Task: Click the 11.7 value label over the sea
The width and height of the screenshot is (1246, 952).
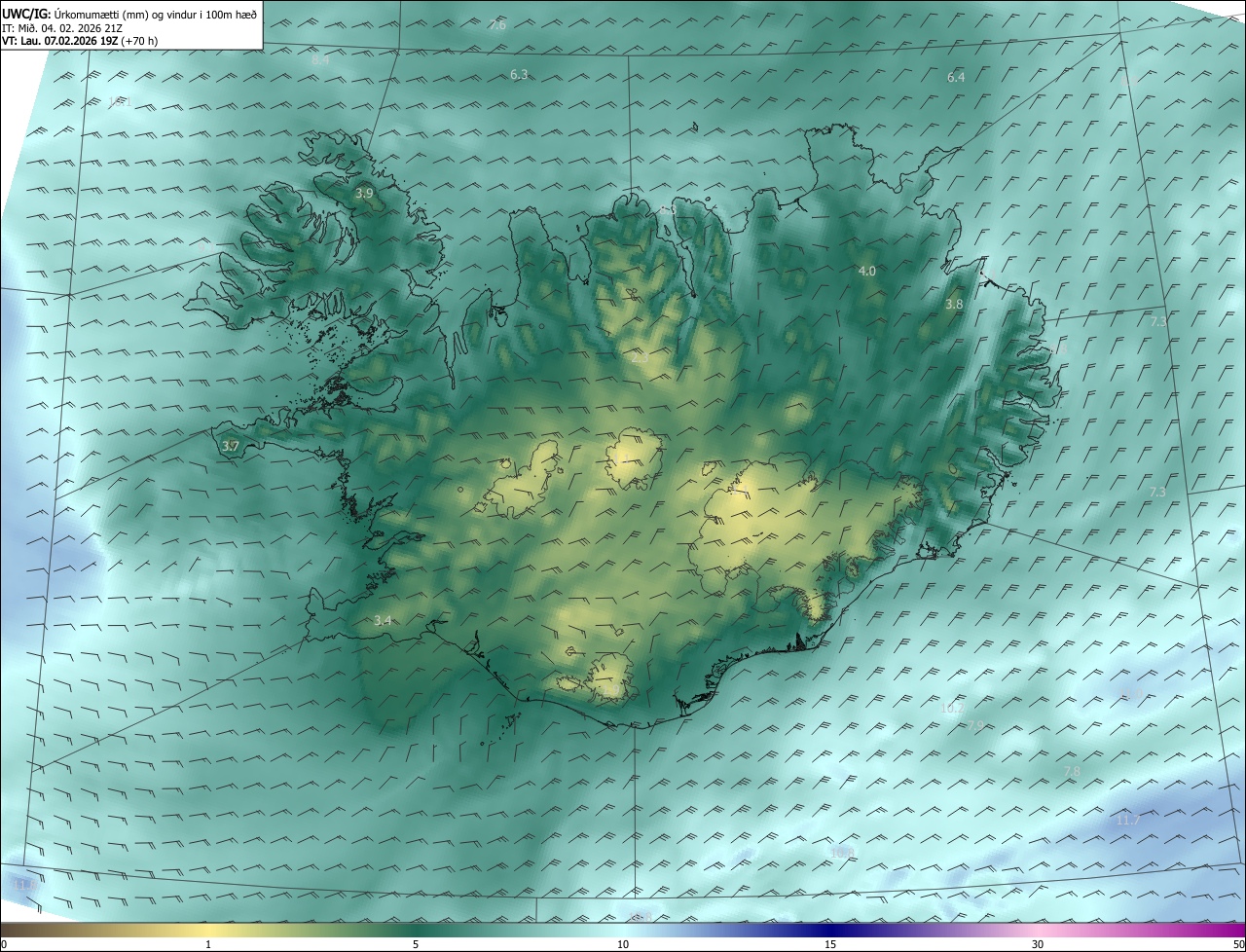Action: 1127,821
